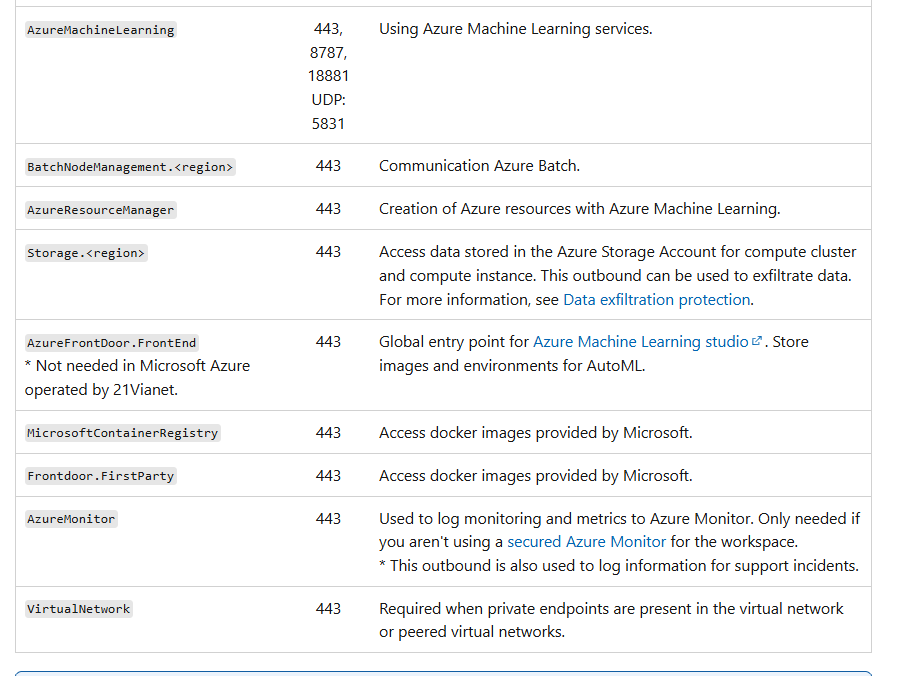Click the external-link icon after Azure Machine Learning studio
This screenshot has height=676, width=918.
click(x=756, y=341)
